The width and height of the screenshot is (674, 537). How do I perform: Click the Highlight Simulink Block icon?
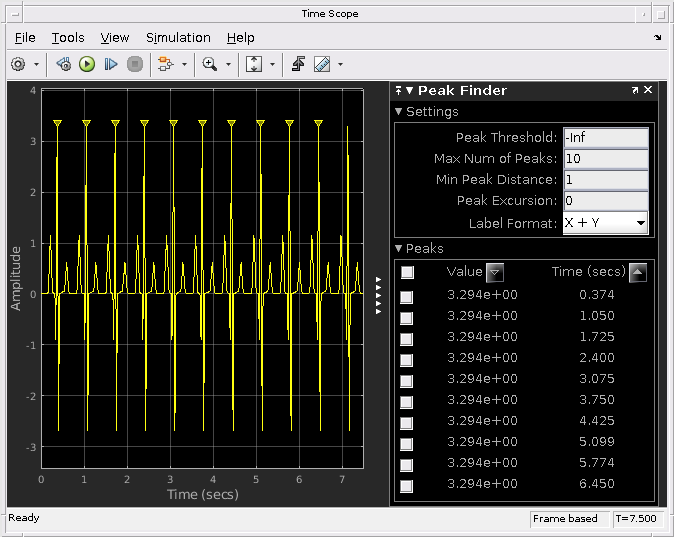pos(164,64)
